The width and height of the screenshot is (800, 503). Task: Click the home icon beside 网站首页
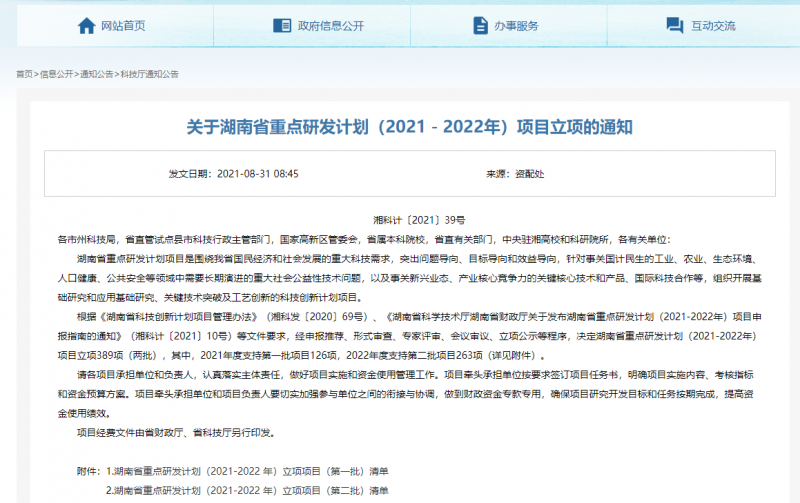86,26
